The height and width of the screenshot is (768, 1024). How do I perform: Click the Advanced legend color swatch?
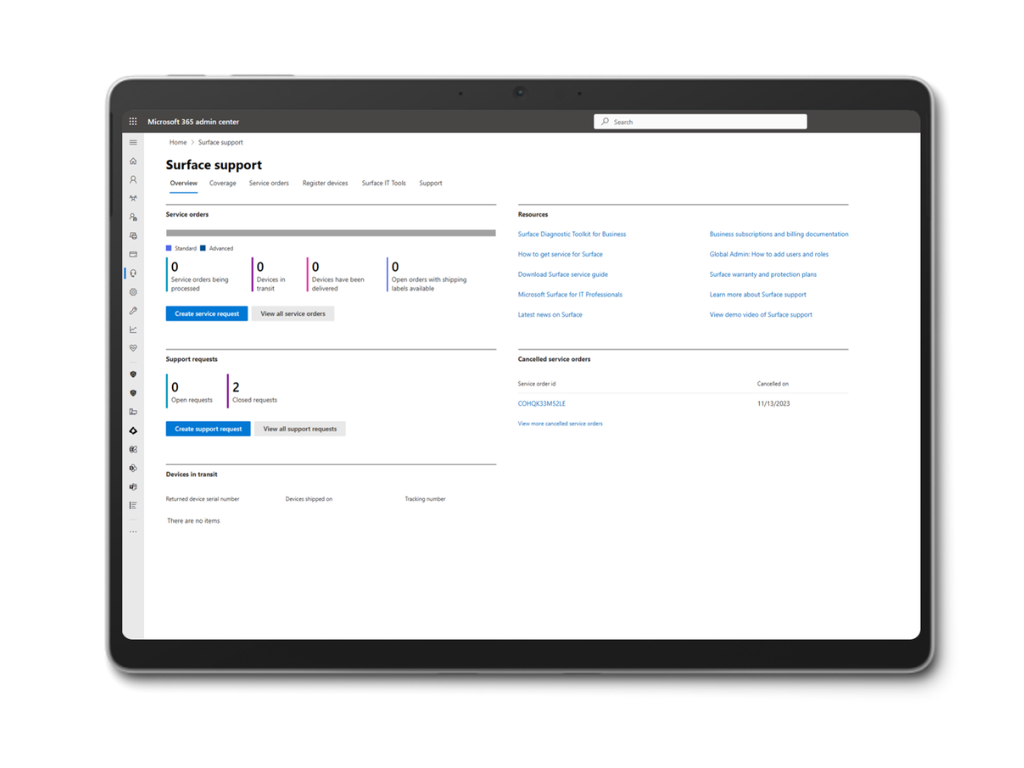[x=203, y=248]
